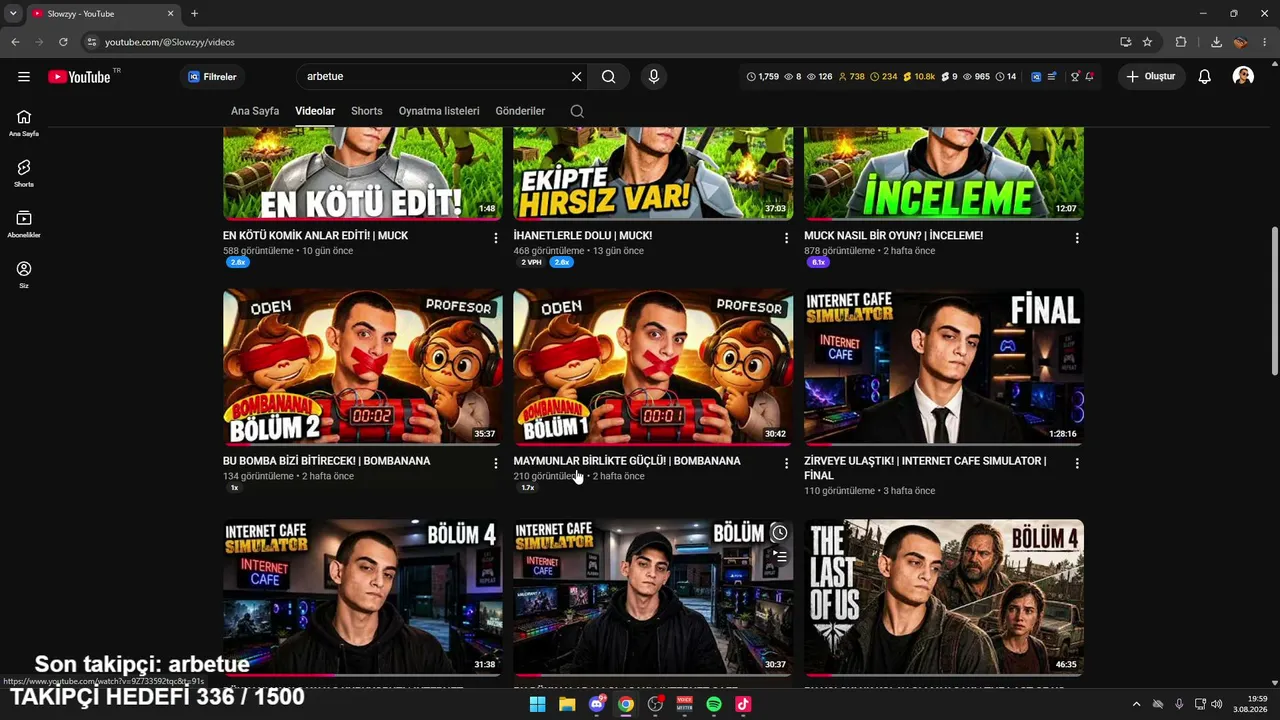Open Ana Sayfa in the left sidebar
Viewport: 1280px width, 720px height.
coord(24,123)
